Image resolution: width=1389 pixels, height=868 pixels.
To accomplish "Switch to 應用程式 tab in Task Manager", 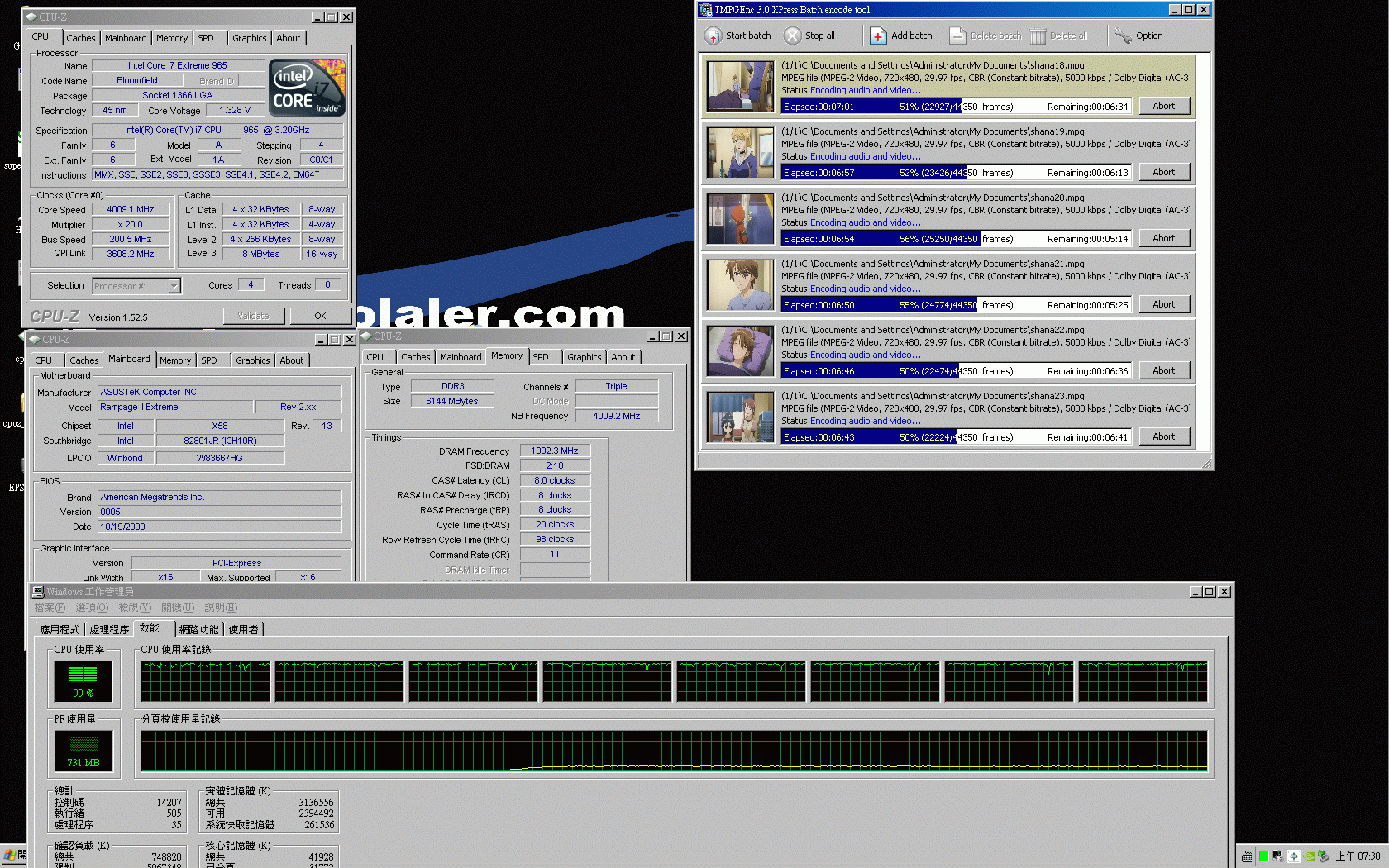I will click(x=60, y=630).
